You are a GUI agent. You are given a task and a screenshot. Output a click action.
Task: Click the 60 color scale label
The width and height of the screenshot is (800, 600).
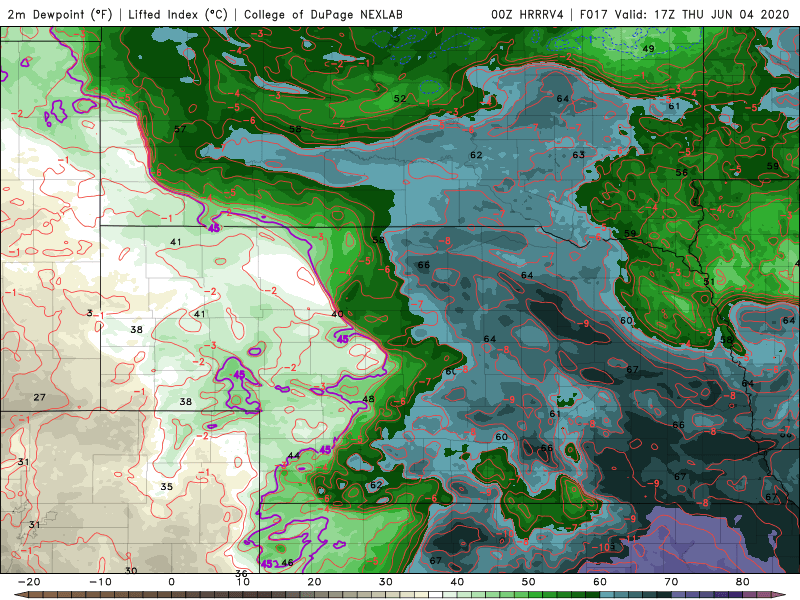click(x=600, y=582)
